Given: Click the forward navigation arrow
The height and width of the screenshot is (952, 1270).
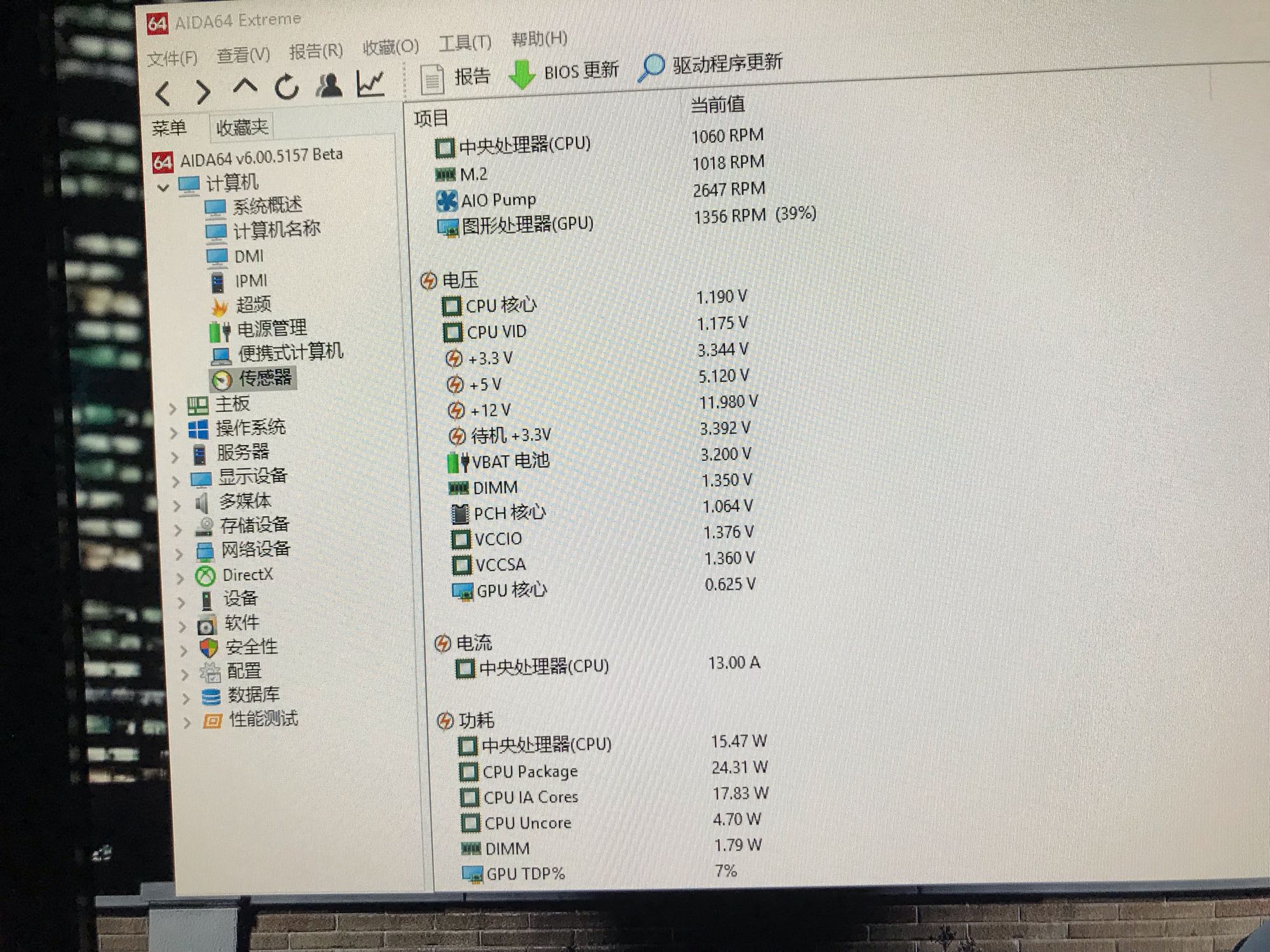Looking at the screenshot, I should click(x=203, y=92).
